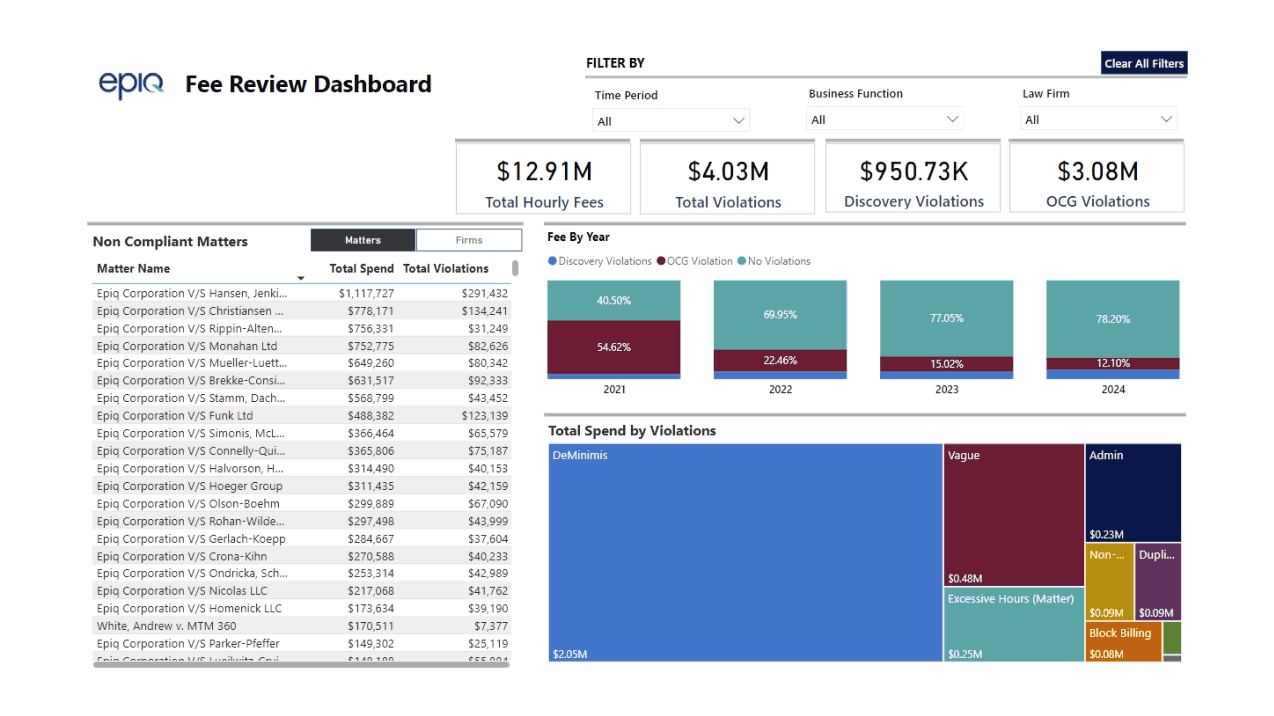
Task: Click the Epiq logo
Action: [131, 84]
